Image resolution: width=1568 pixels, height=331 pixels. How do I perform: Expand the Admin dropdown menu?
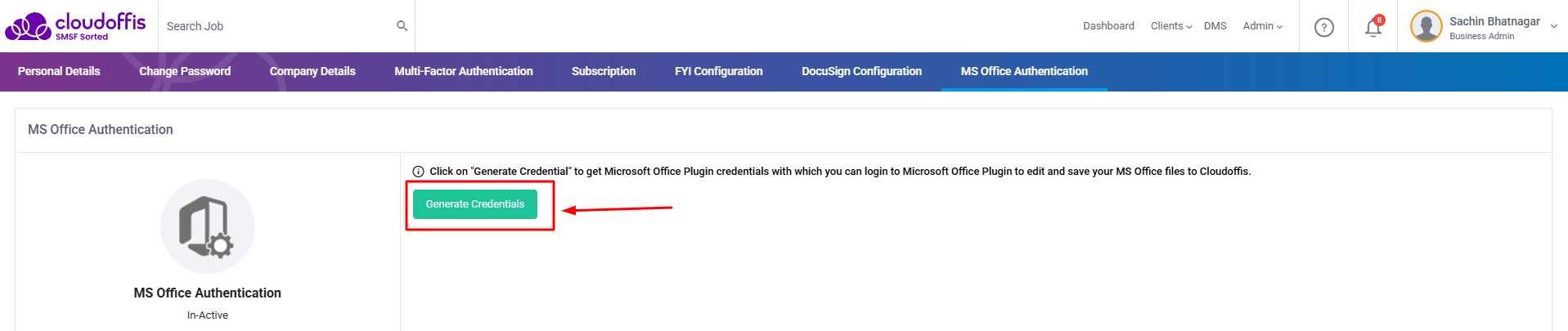1262,26
